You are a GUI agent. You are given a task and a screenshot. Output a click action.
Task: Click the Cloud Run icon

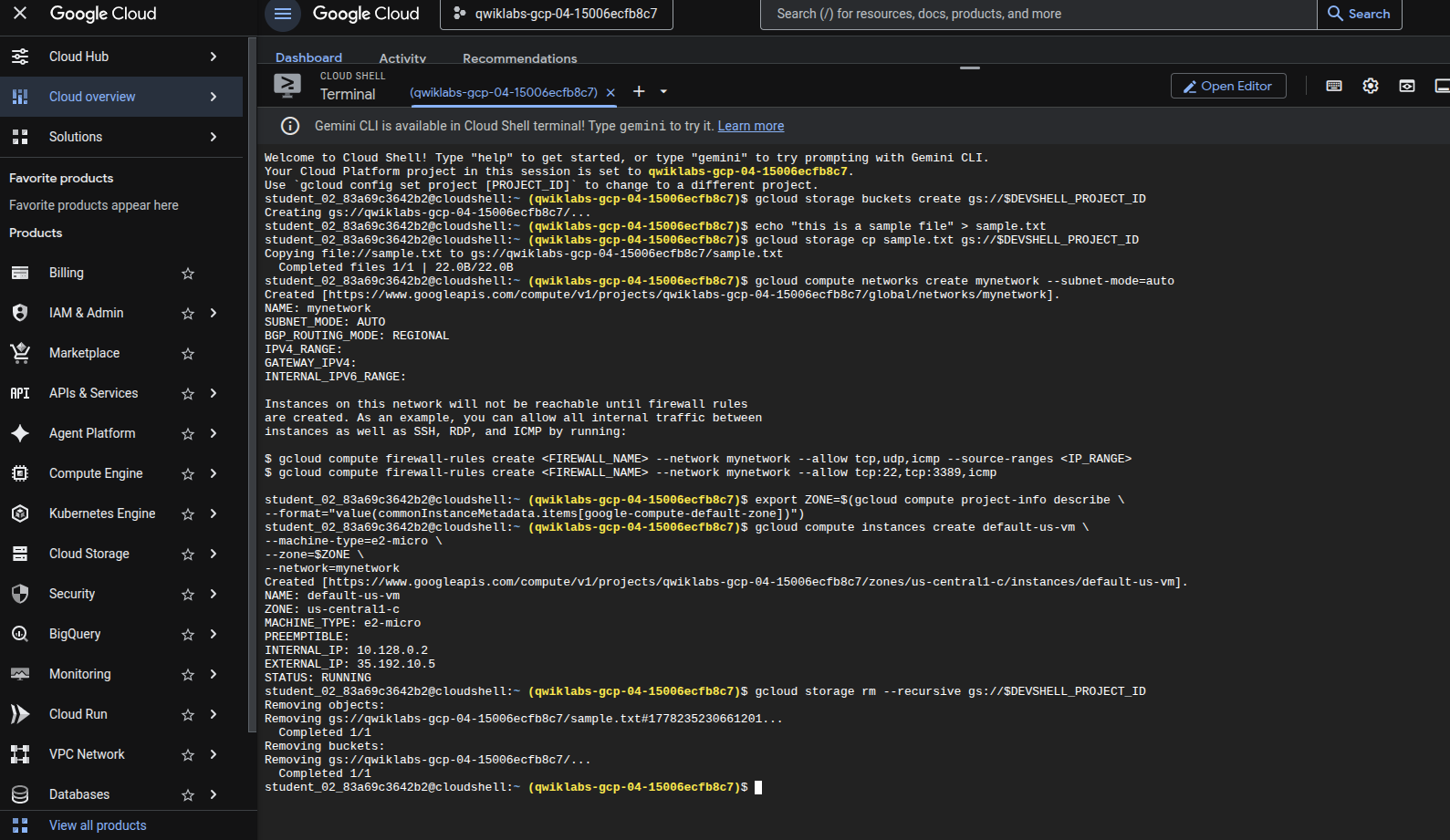[x=20, y=714]
